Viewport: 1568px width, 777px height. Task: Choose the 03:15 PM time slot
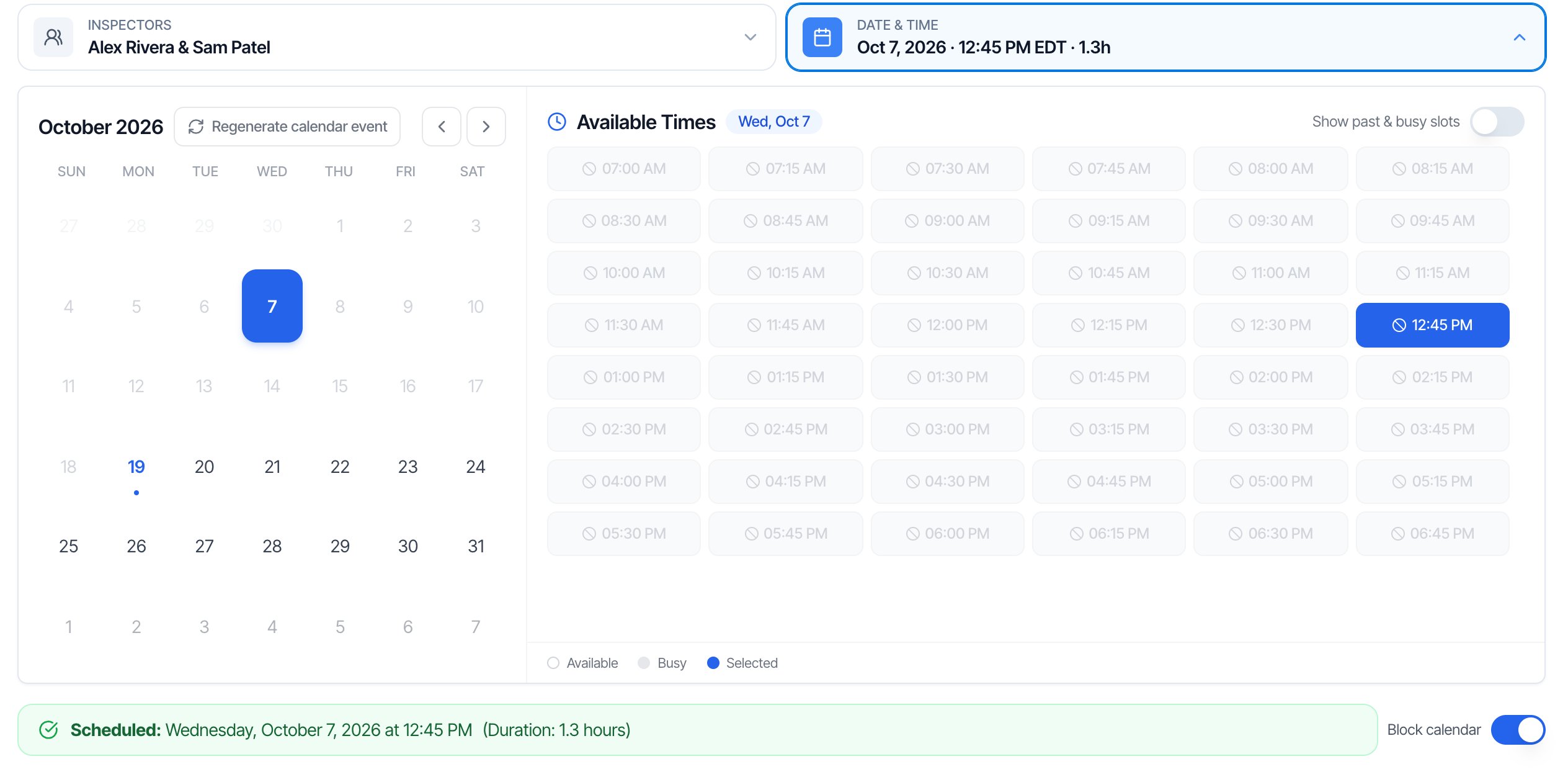(x=1109, y=429)
